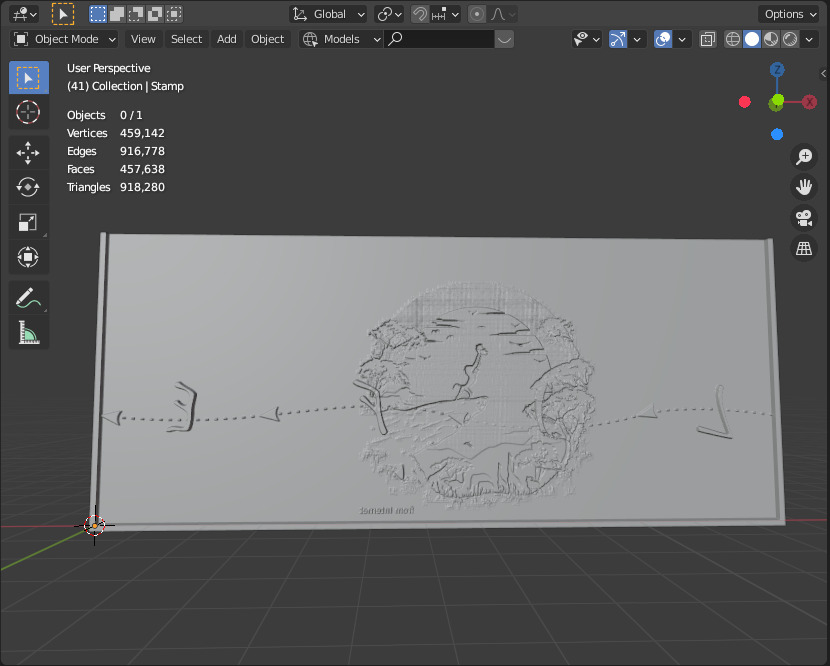830x666 pixels.
Task: Click the Zoom magnifier viewport button
Action: 804,157
